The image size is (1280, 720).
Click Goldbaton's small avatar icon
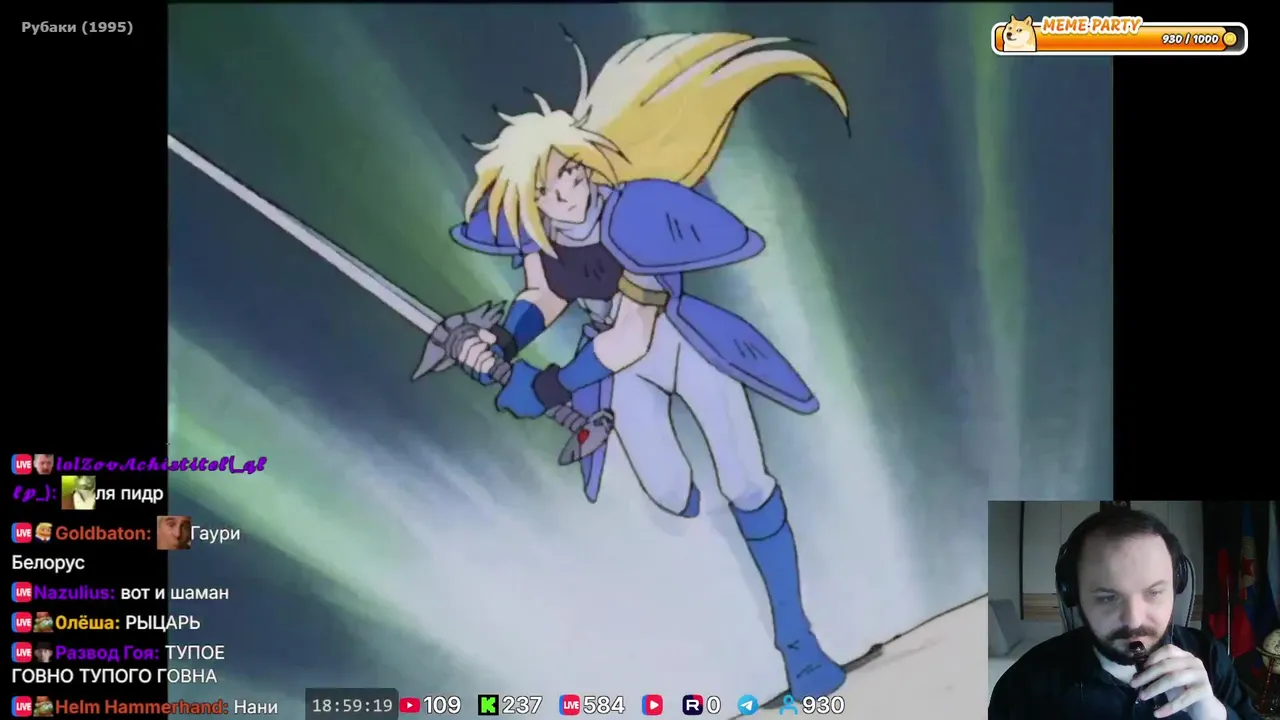pyautogui.click(x=44, y=533)
